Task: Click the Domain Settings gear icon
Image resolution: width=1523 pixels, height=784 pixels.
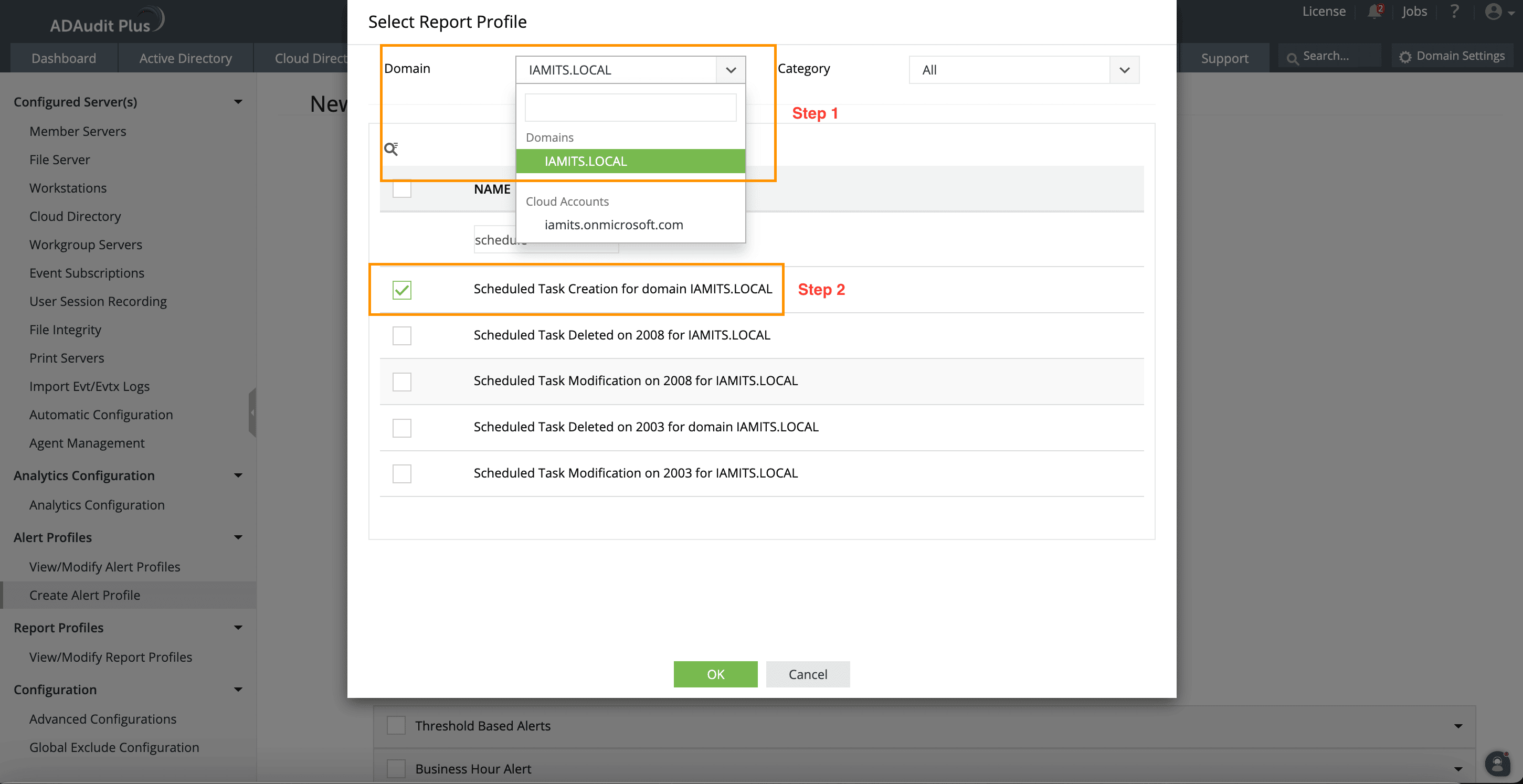Action: pyautogui.click(x=1405, y=57)
